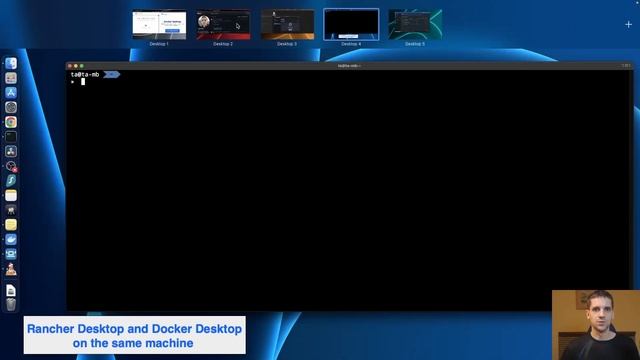Switch to Desktop 5 thumbnail

pyautogui.click(x=415, y=25)
